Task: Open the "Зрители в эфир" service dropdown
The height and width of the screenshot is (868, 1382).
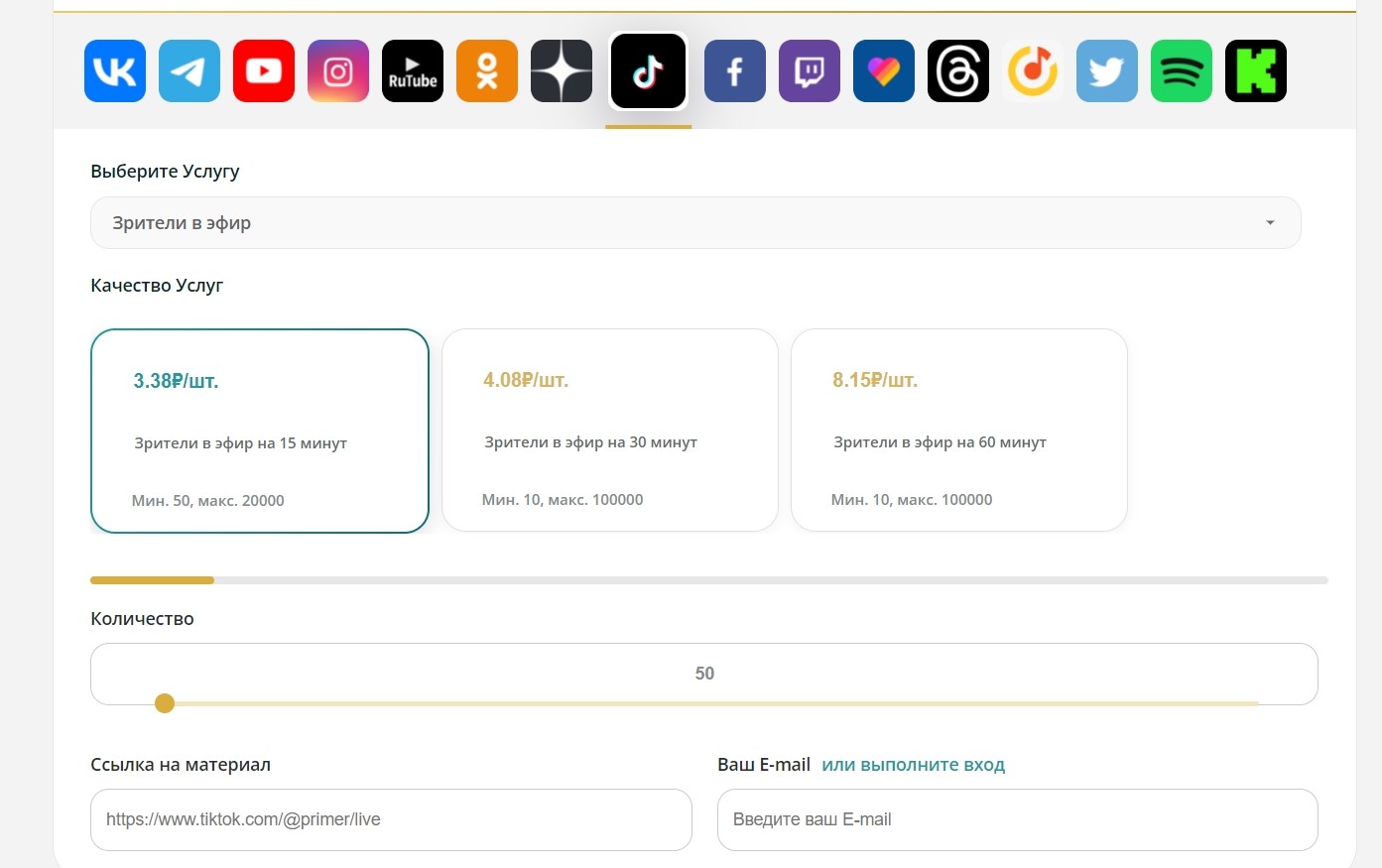Action: [x=695, y=223]
